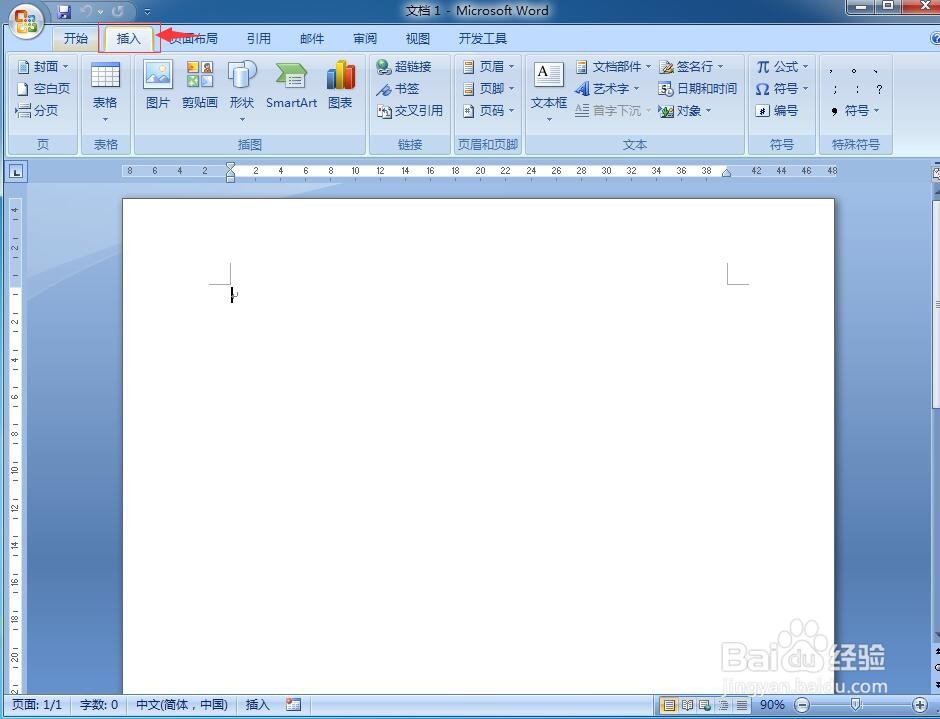Screen dimensions: 940x719
Task: Click the zoom slider handle
Action: tap(856, 705)
